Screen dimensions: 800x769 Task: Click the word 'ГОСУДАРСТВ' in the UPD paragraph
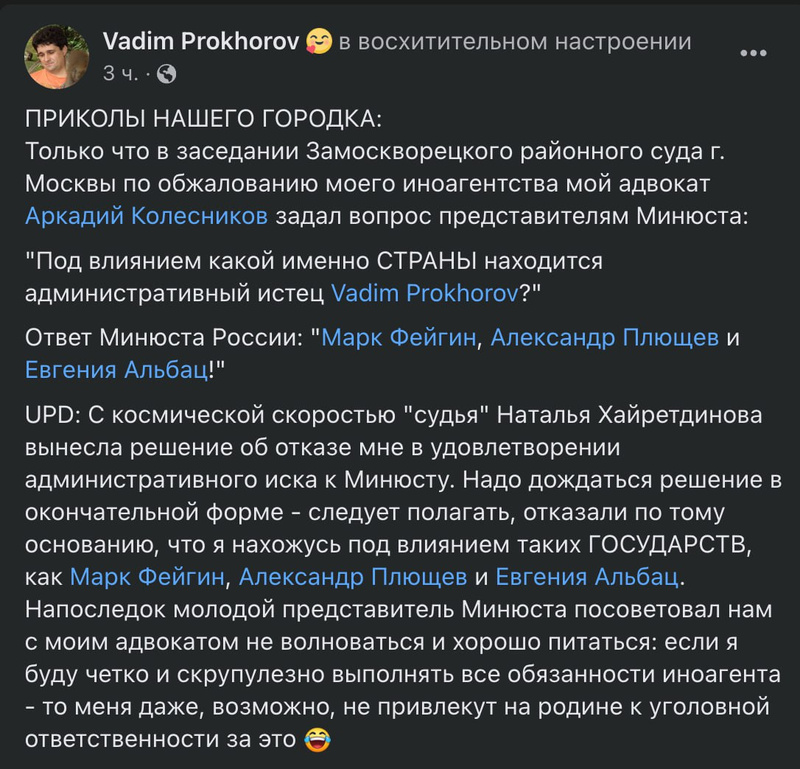pyautogui.click(x=677, y=546)
